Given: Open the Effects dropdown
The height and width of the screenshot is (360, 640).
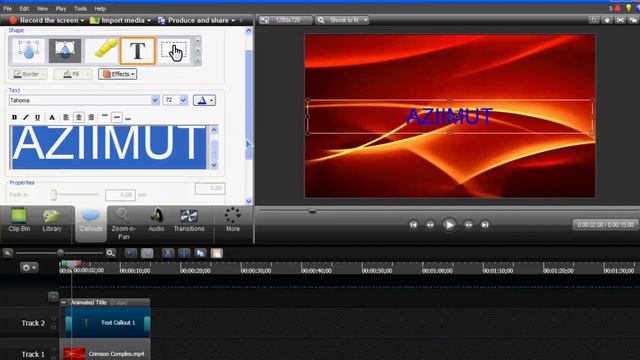Looking at the screenshot, I should point(118,74).
